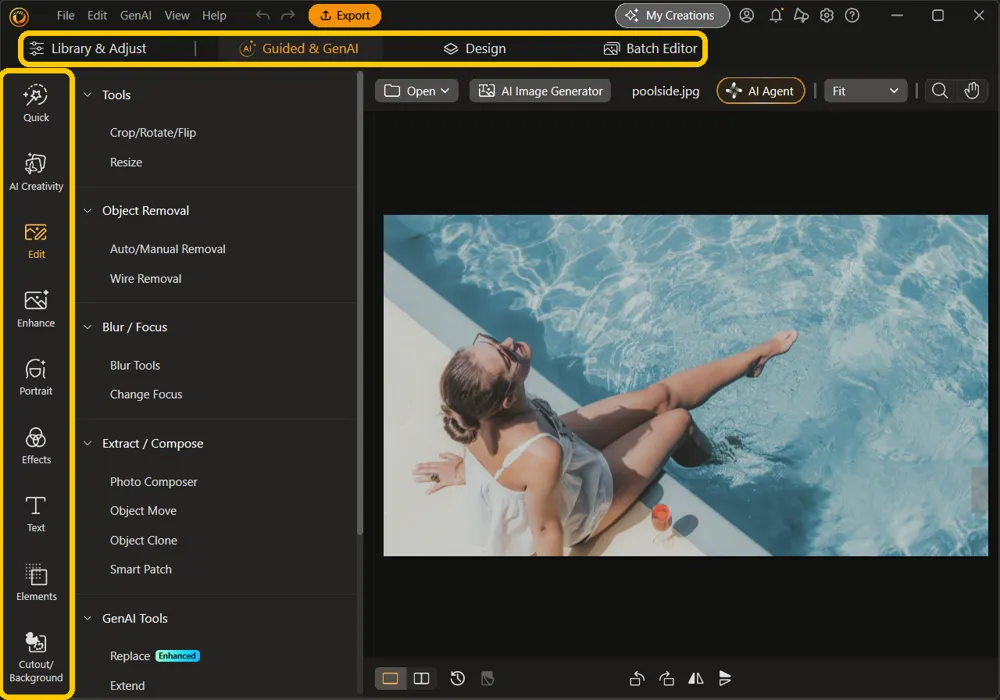Open the GenAI menu
The height and width of the screenshot is (700, 1000).
click(x=136, y=15)
